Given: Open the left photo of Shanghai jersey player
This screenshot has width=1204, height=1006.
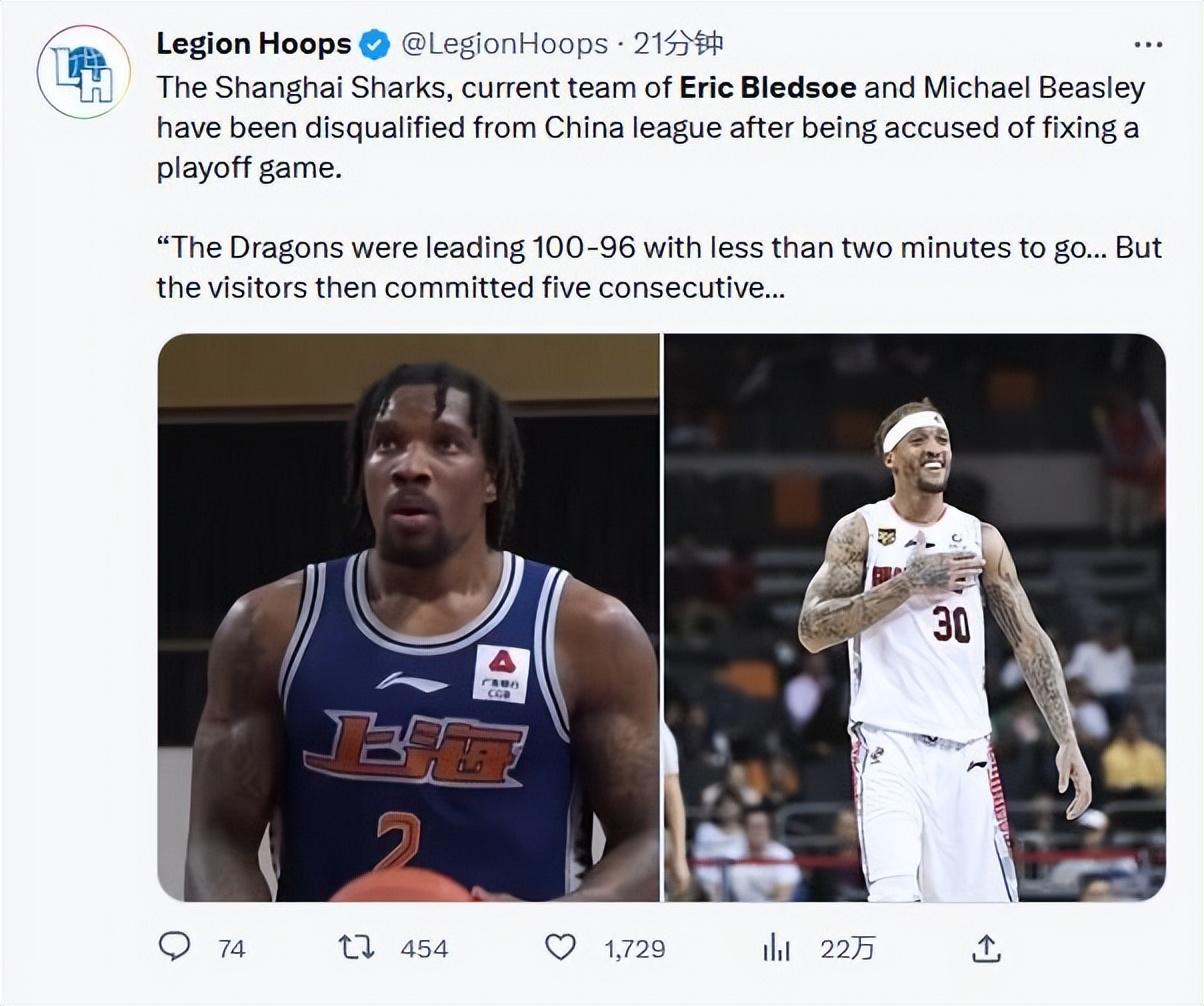Looking at the screenshot, I should click(408, 617).
